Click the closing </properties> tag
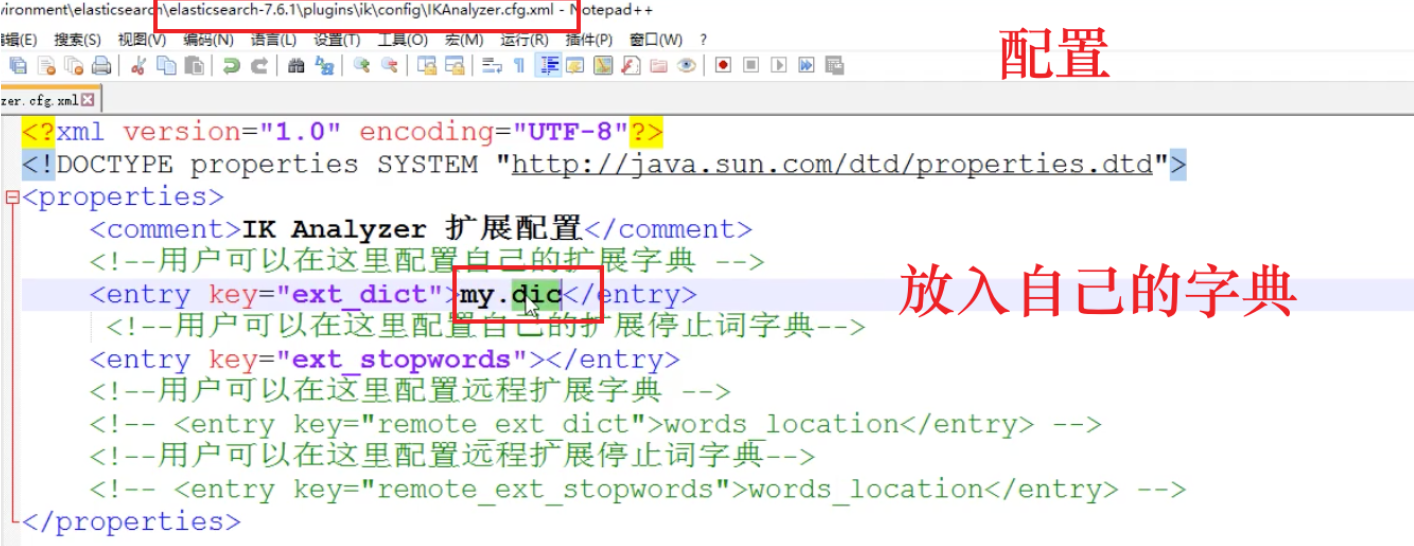The width and height of the screenshot is (1414, 546). (x=131, y=521)
